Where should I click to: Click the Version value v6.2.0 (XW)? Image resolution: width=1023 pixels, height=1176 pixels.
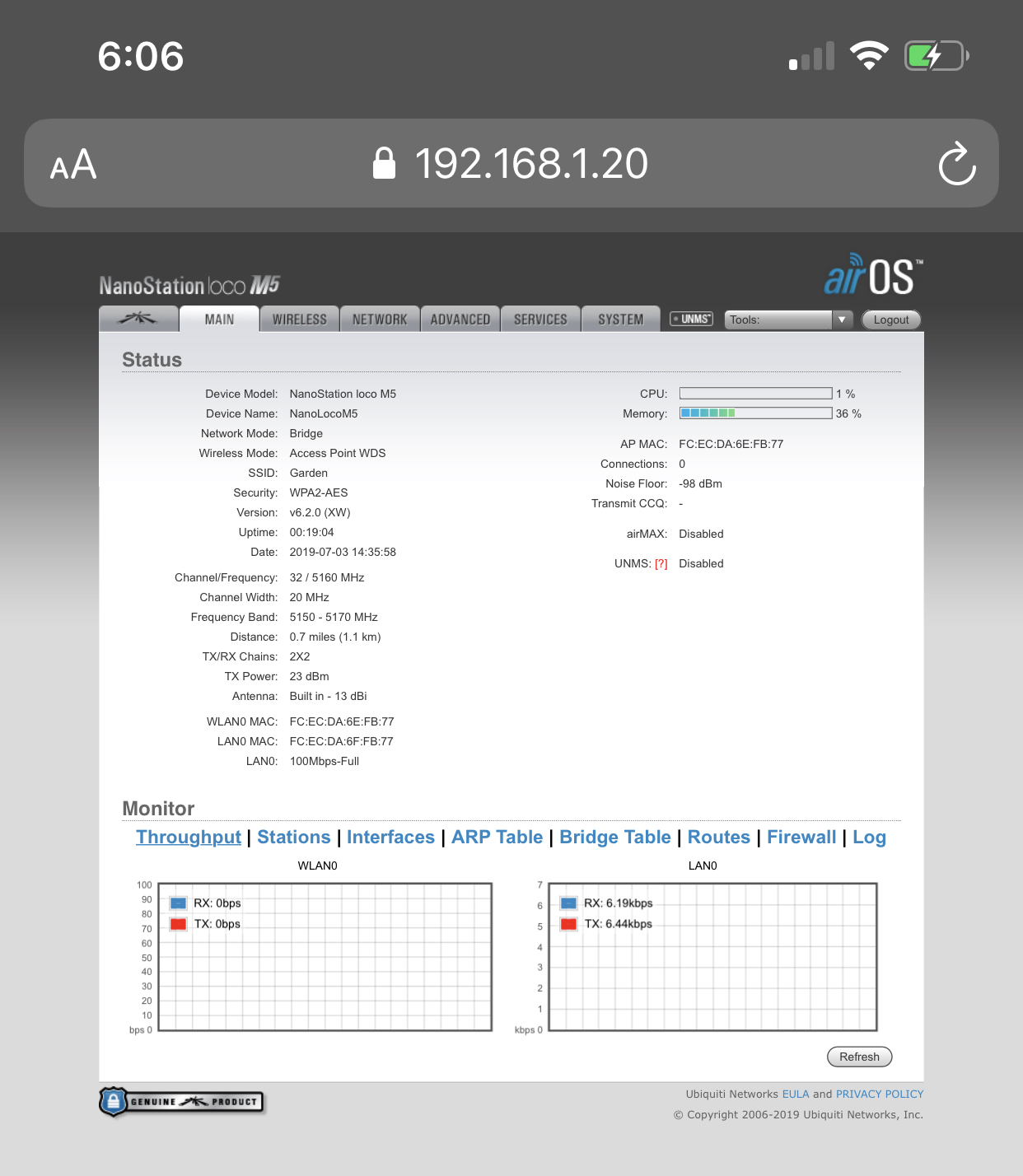320,513
